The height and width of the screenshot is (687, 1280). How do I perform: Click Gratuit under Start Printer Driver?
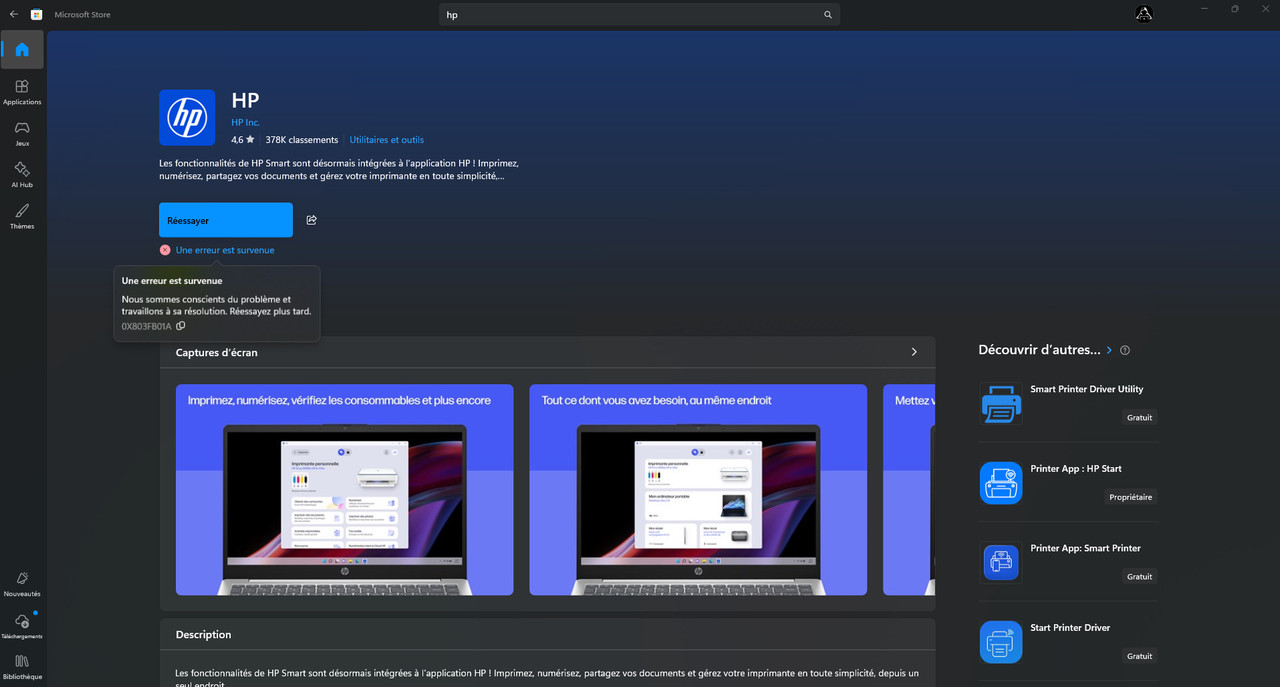1139,656
